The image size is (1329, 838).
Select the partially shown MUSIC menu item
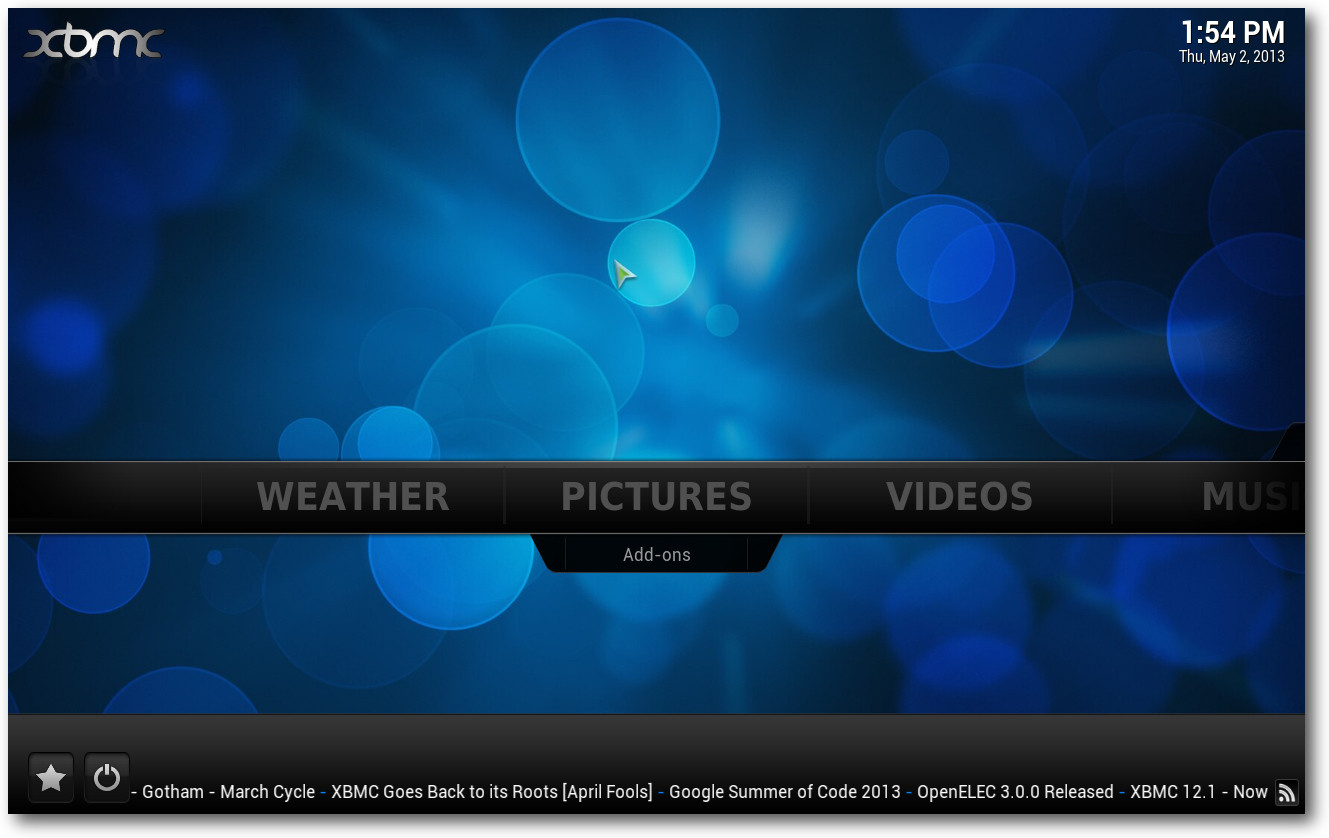pyautogui.click(x=1253, y=497)
